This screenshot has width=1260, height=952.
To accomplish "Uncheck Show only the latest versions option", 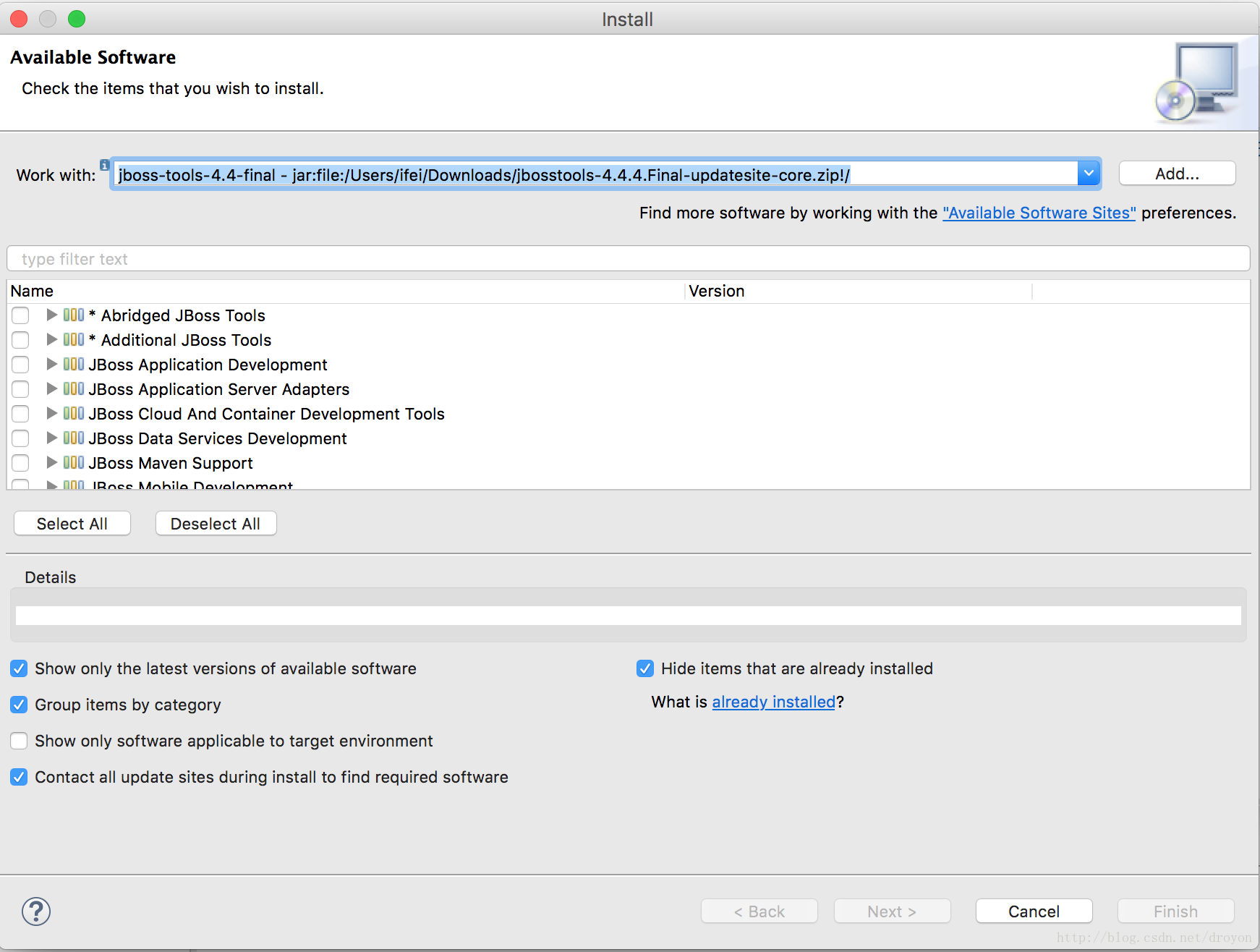I will click(19, 668).
